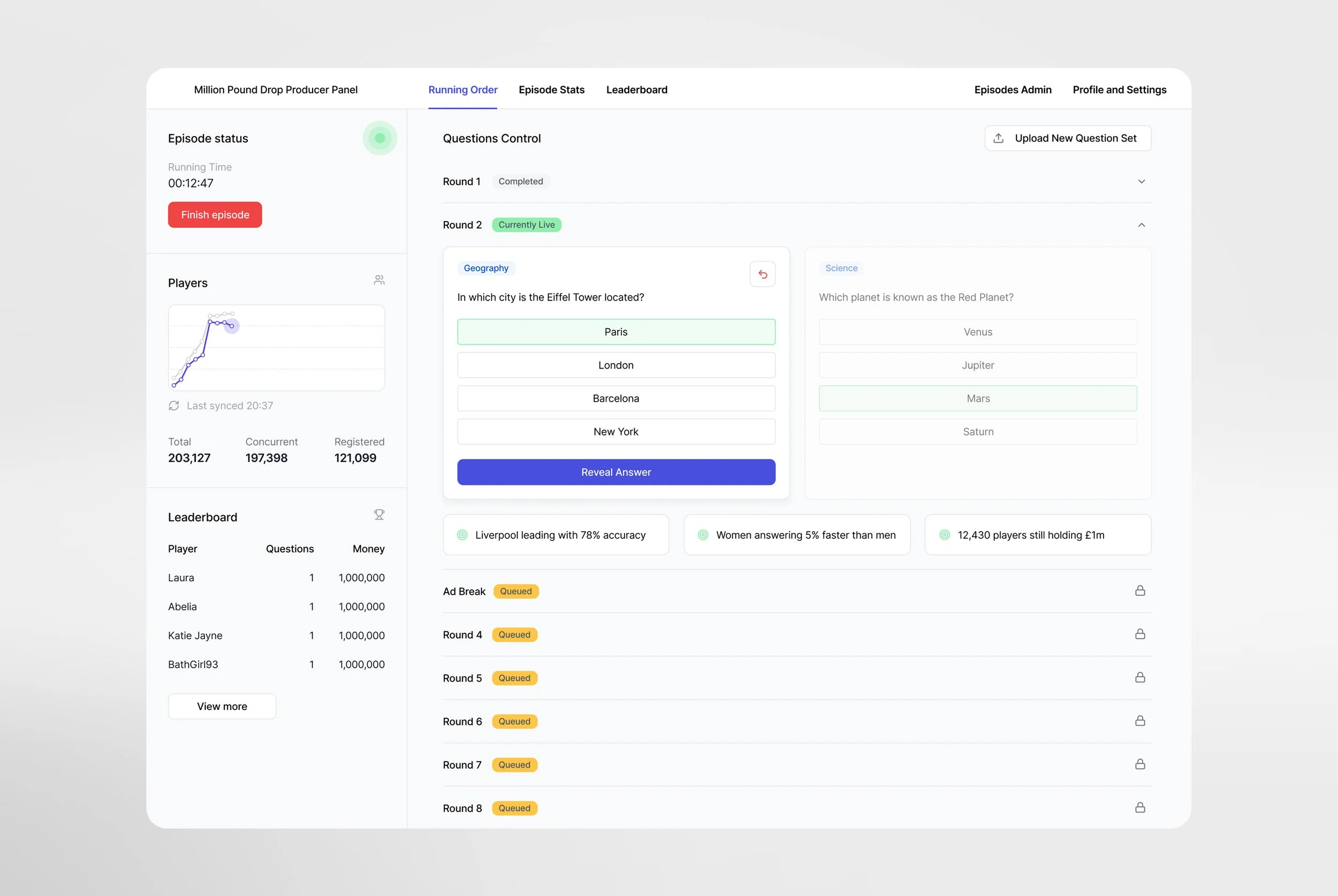Expand Round 1 with the chevron
This screenshot has width=1338, height=896.
1141,182
